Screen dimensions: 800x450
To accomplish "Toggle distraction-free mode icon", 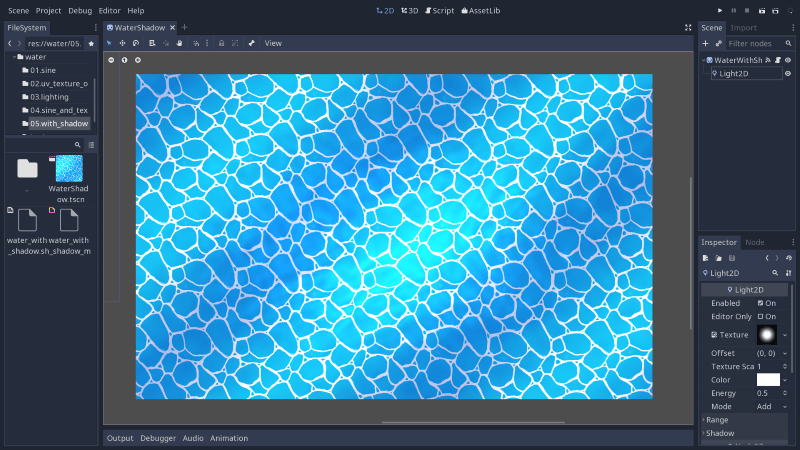I will pos(688,28).
